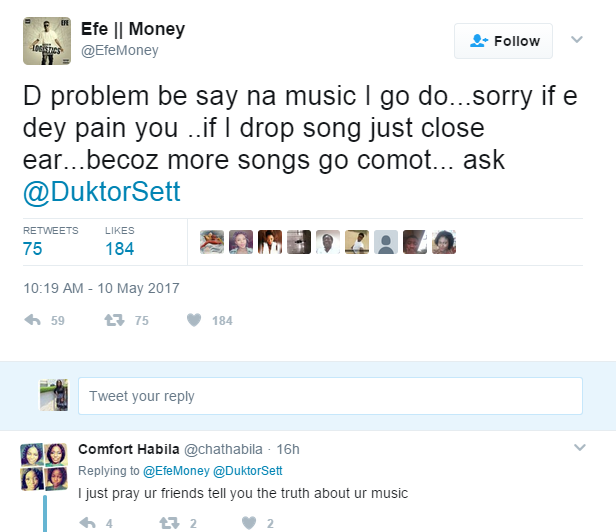616x532 pixels.
Task: Open Efe Money's profile picture
Action: (45, 40)
